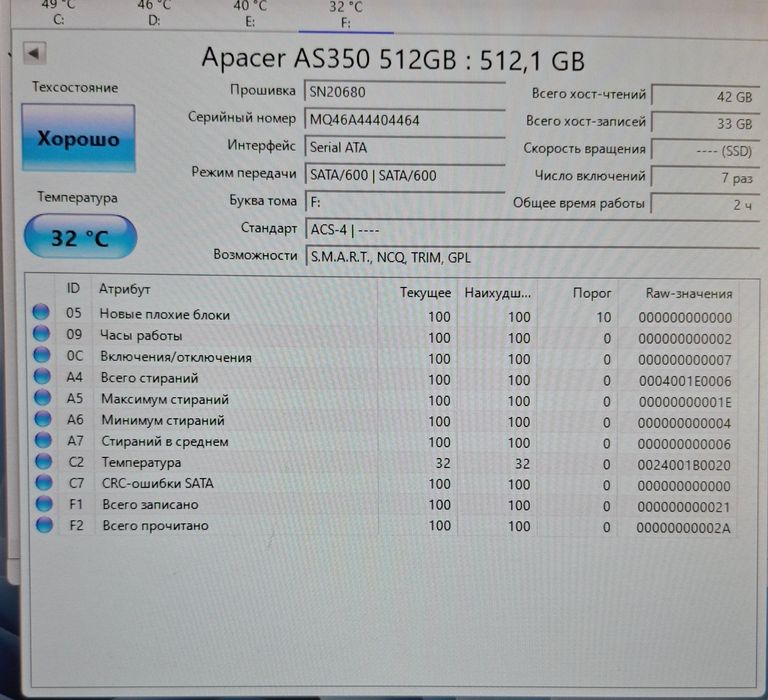This screenshot has width=768, height=700.
Task: Click the serial number field MQ46A44404464
Action: click(x=405, y=120)
